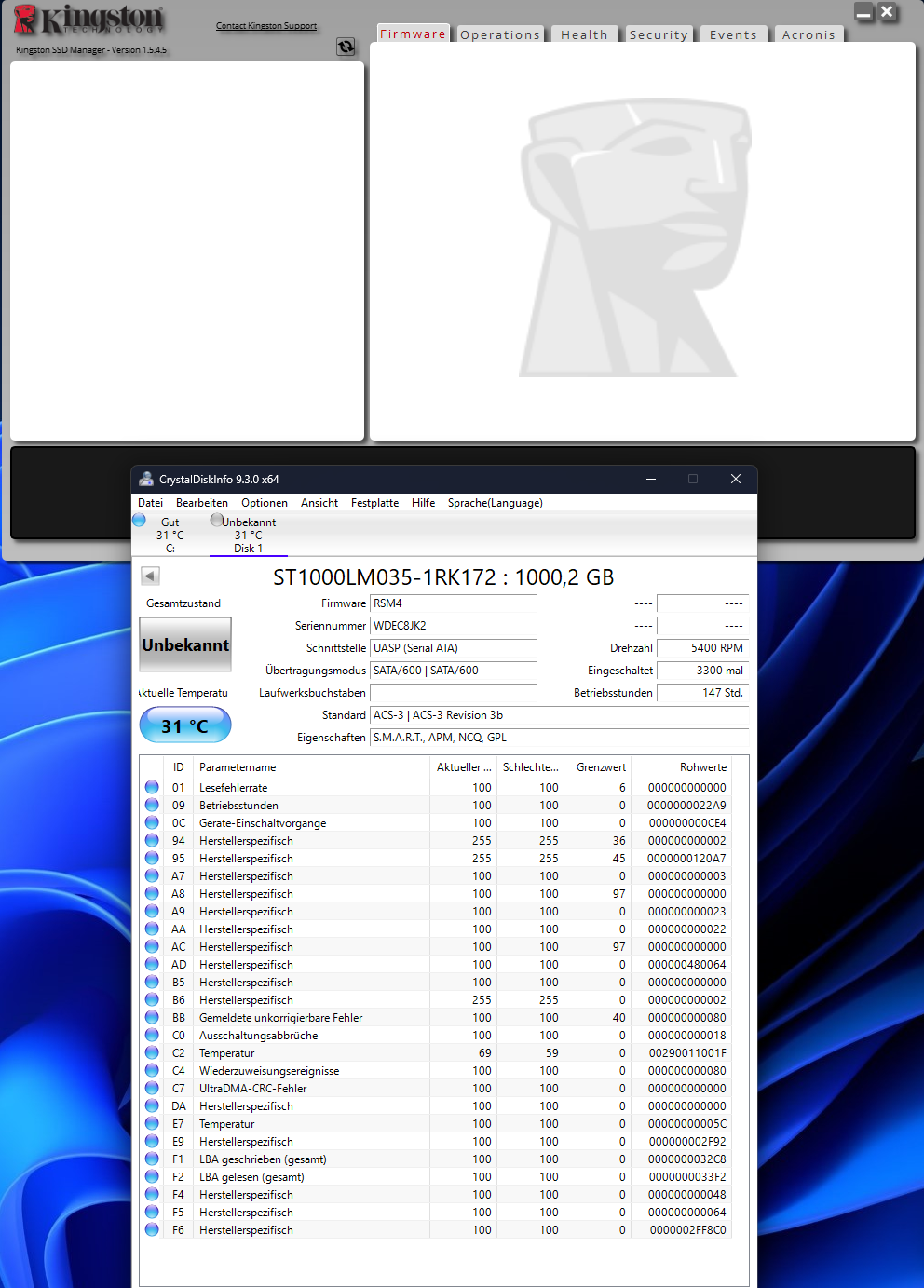Click the status orb of attribute C2 Temperatur
The width and height of the screenshot is (924, 1288).
point(152,1052)
